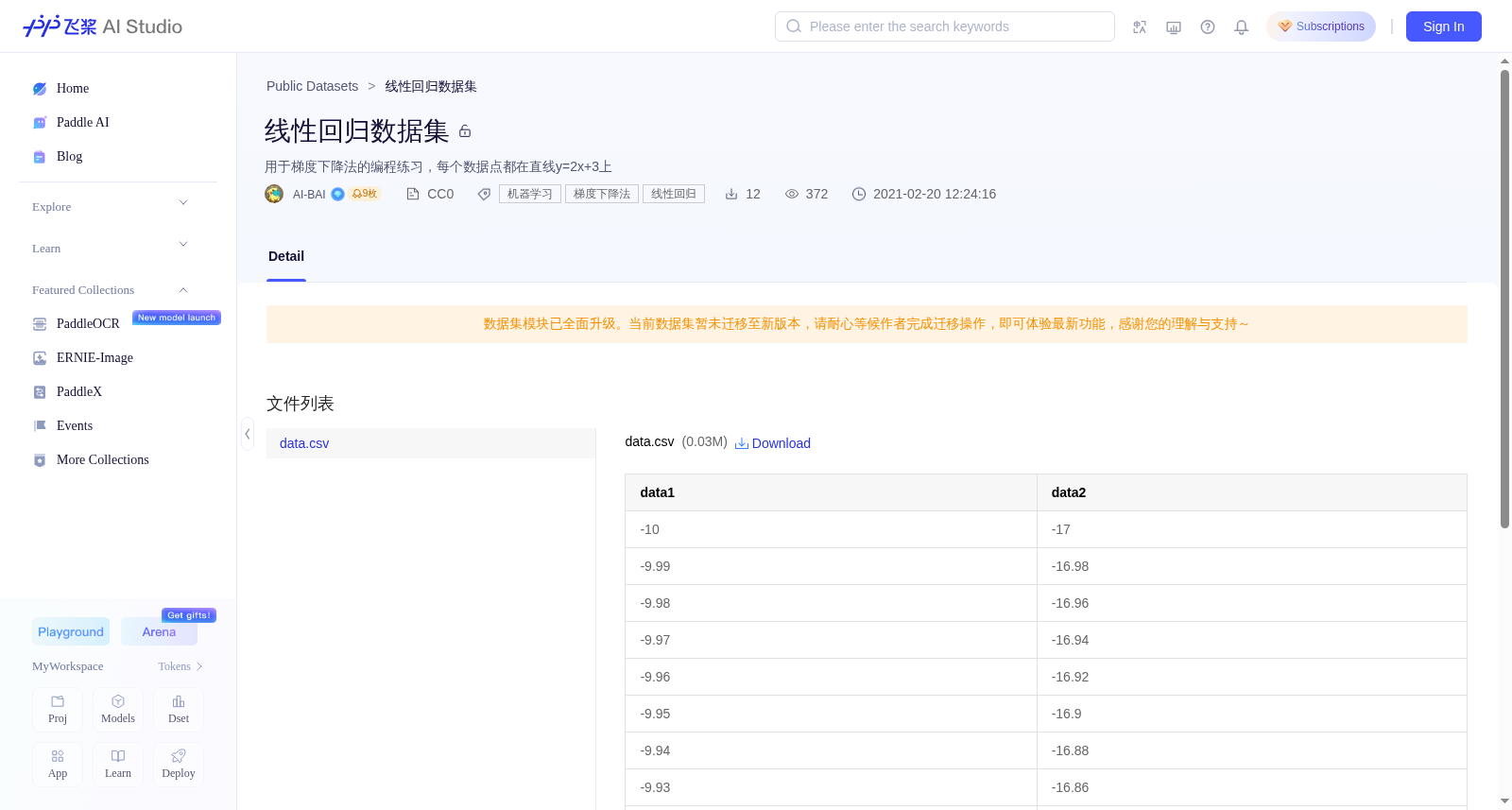Click the Paddle AI sidebar icon
The image size is (1512, 810).
pyautogui.click(x=40, y=123)
